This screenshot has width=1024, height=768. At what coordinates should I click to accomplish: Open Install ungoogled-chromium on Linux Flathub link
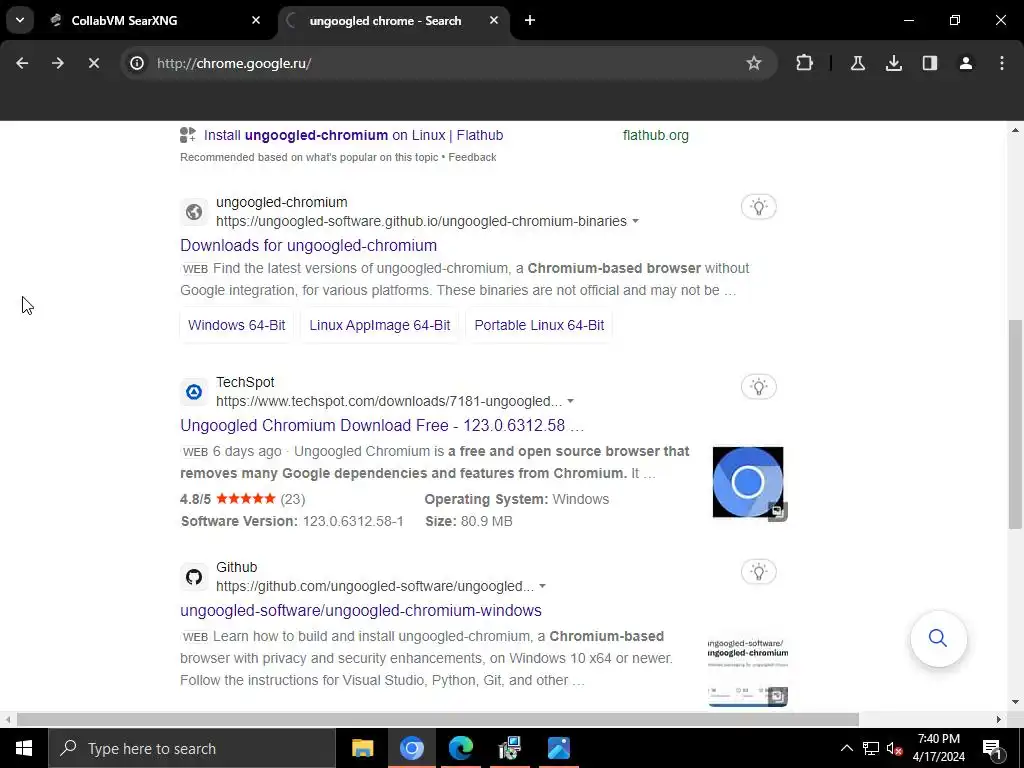353,135
